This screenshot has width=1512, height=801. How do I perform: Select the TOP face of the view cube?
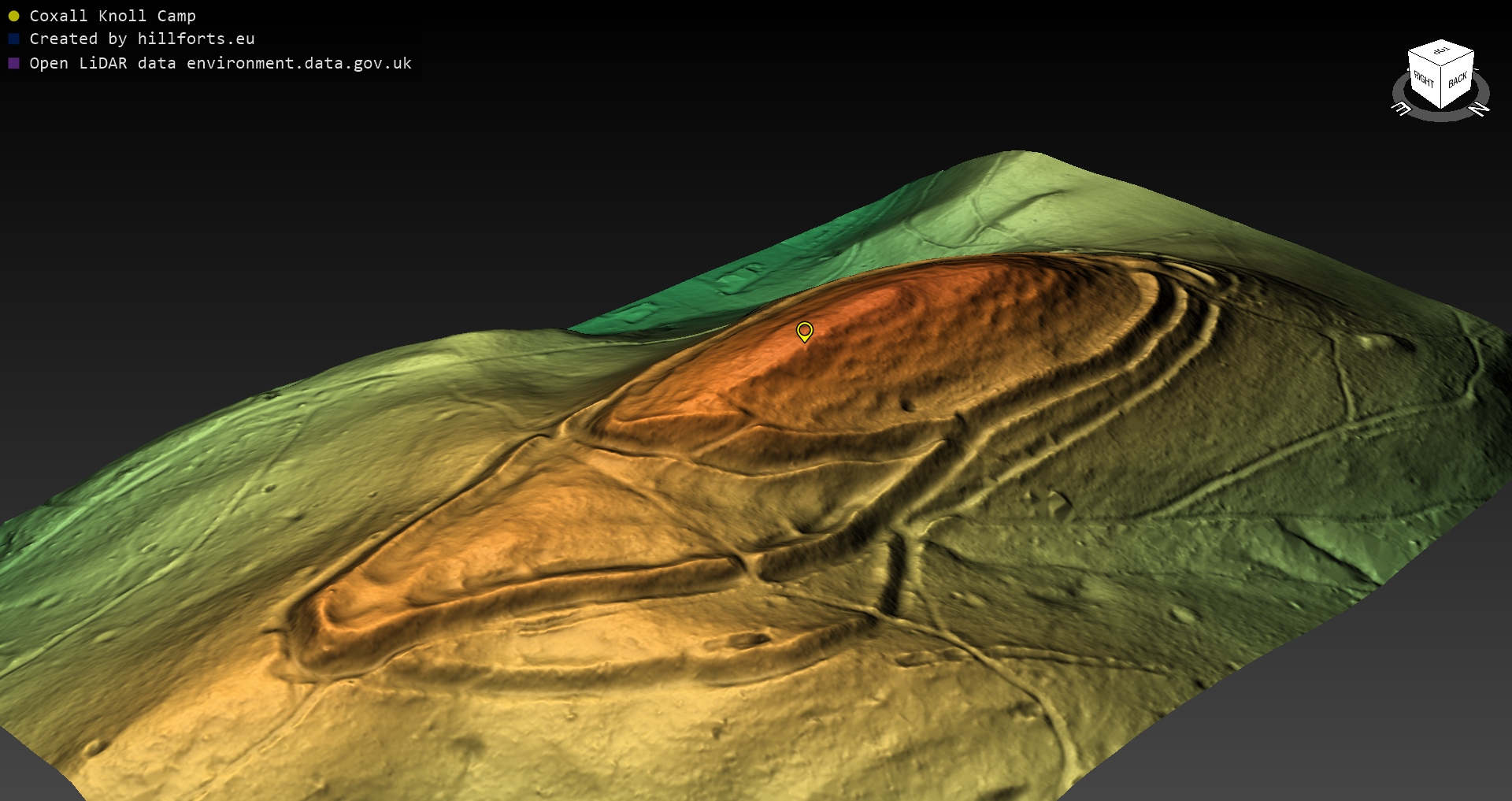pos(1441,51)
